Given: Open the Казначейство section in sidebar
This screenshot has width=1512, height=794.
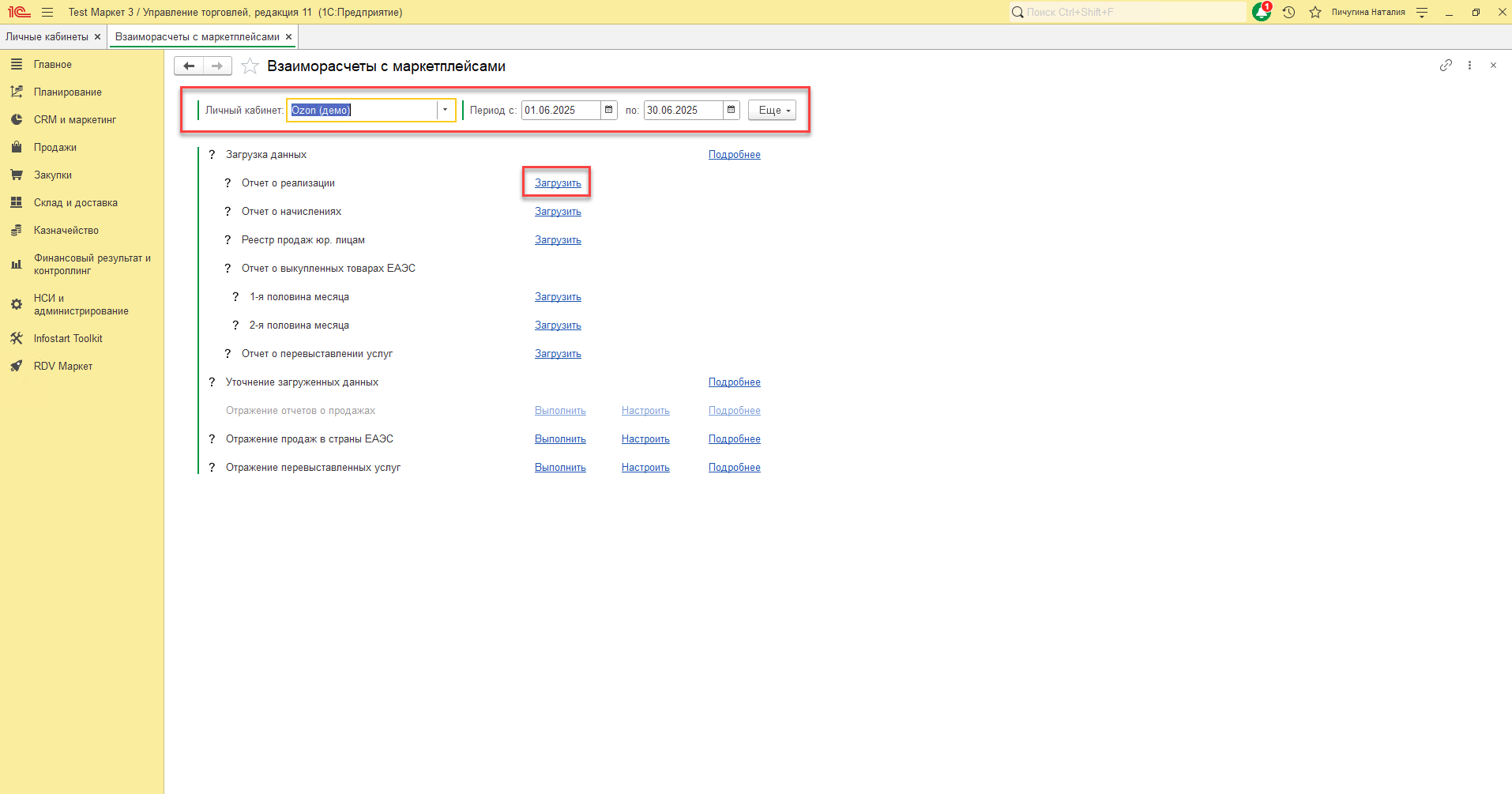Looking at the screenshot, I should tap(66, 231).
